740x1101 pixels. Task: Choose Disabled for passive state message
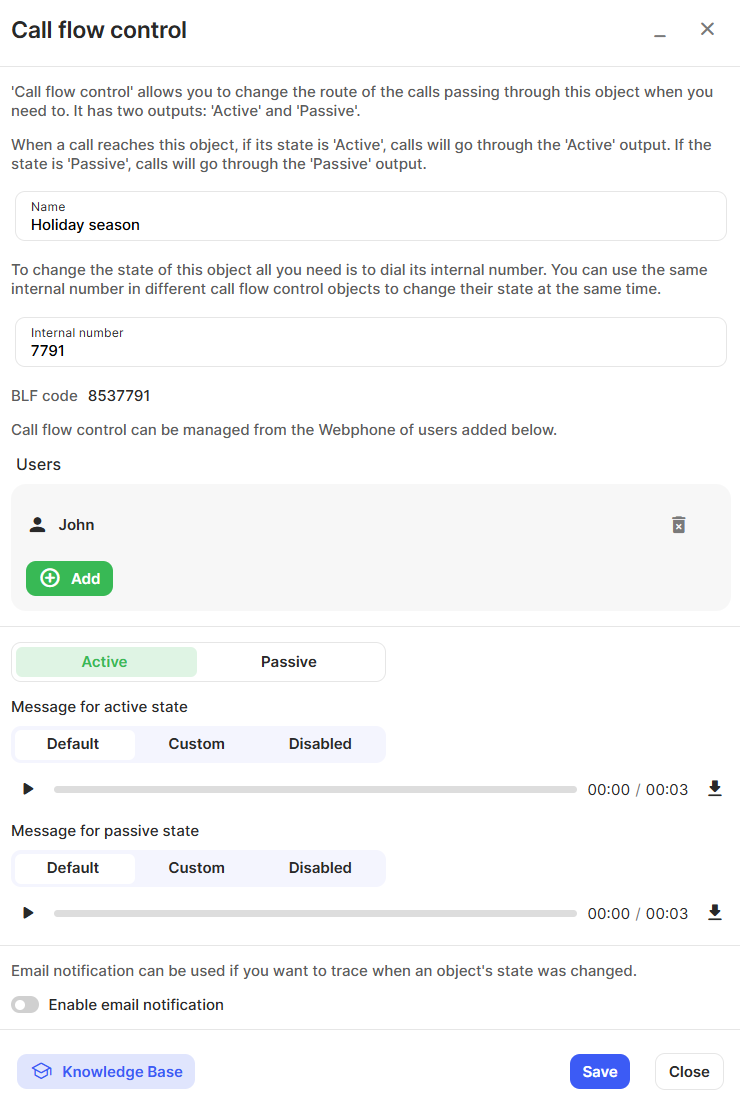pyautogui.click(x=320, y=868)
